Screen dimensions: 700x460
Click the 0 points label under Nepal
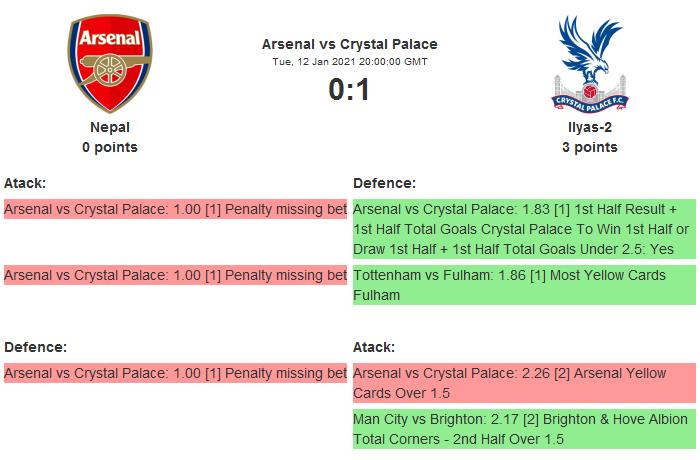coord(110,147)
